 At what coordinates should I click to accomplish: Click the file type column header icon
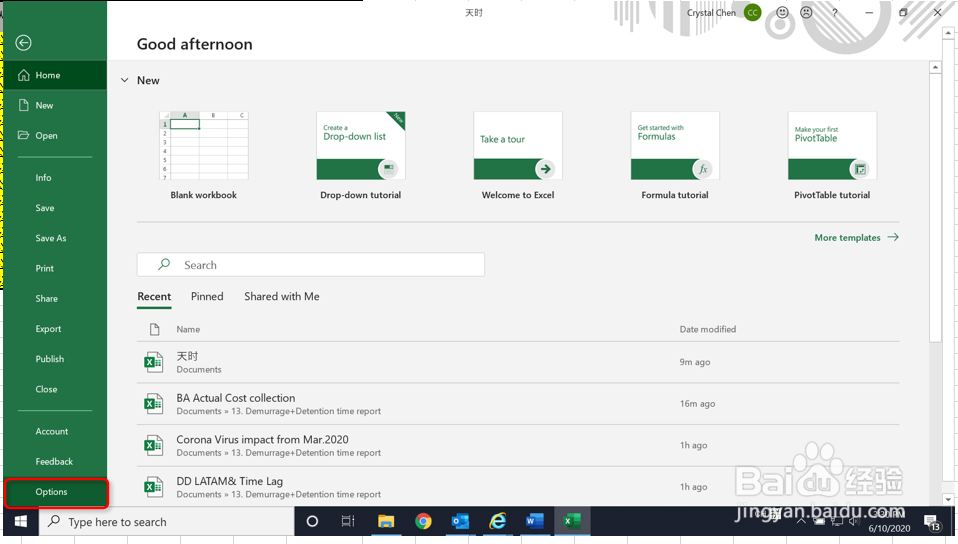coord(155,329)
